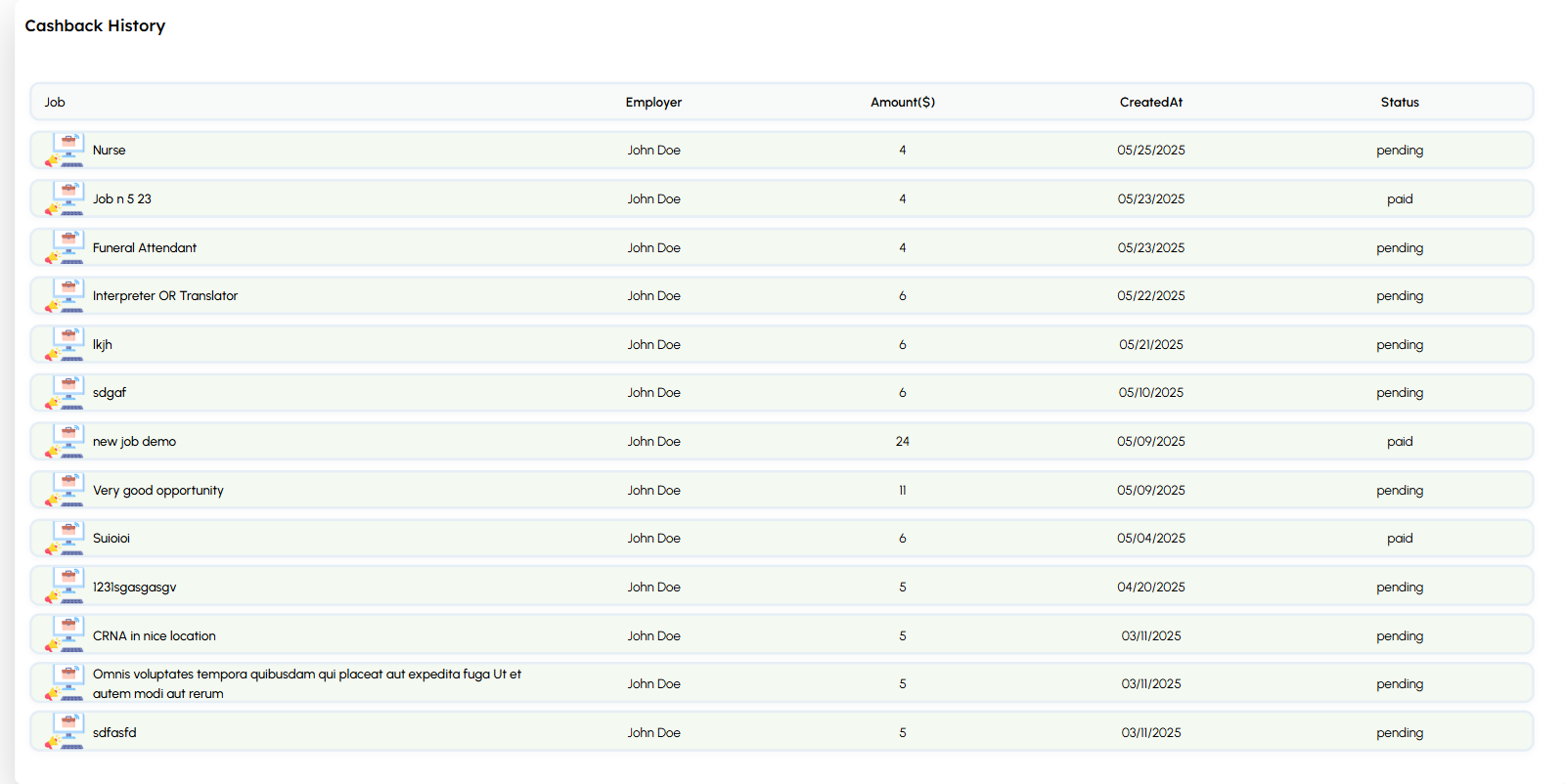Open the lkjh job title
This screenshot has height=784, width=1565.
click(103, 345)
